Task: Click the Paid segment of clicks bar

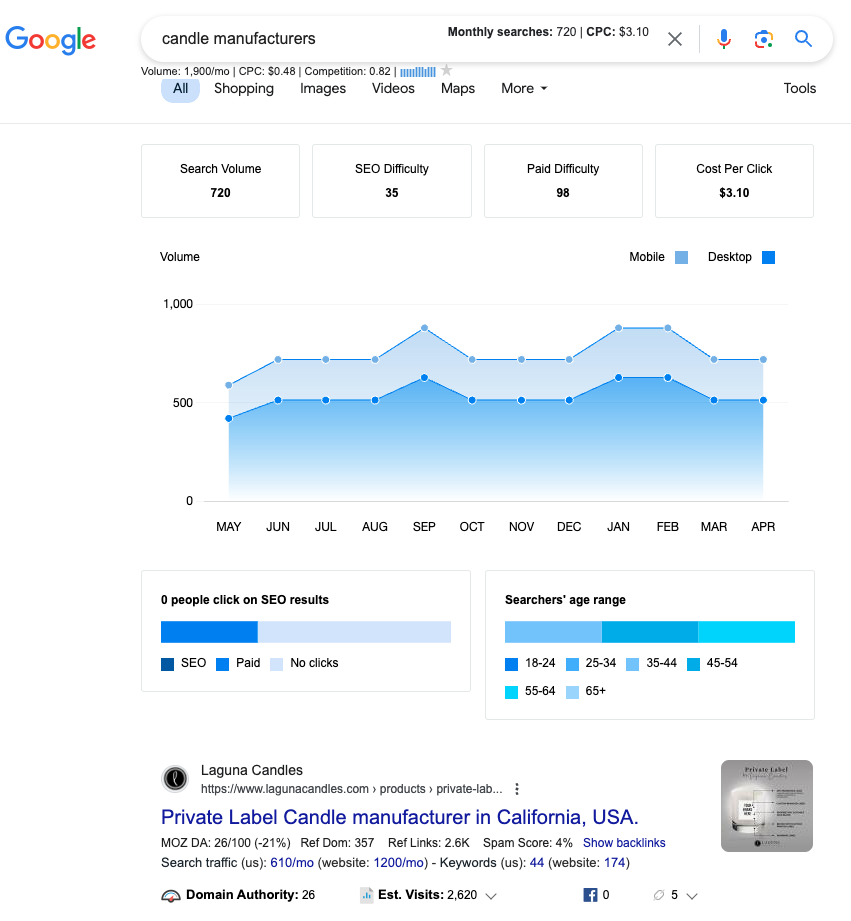Action: click(x=210, y=632)
